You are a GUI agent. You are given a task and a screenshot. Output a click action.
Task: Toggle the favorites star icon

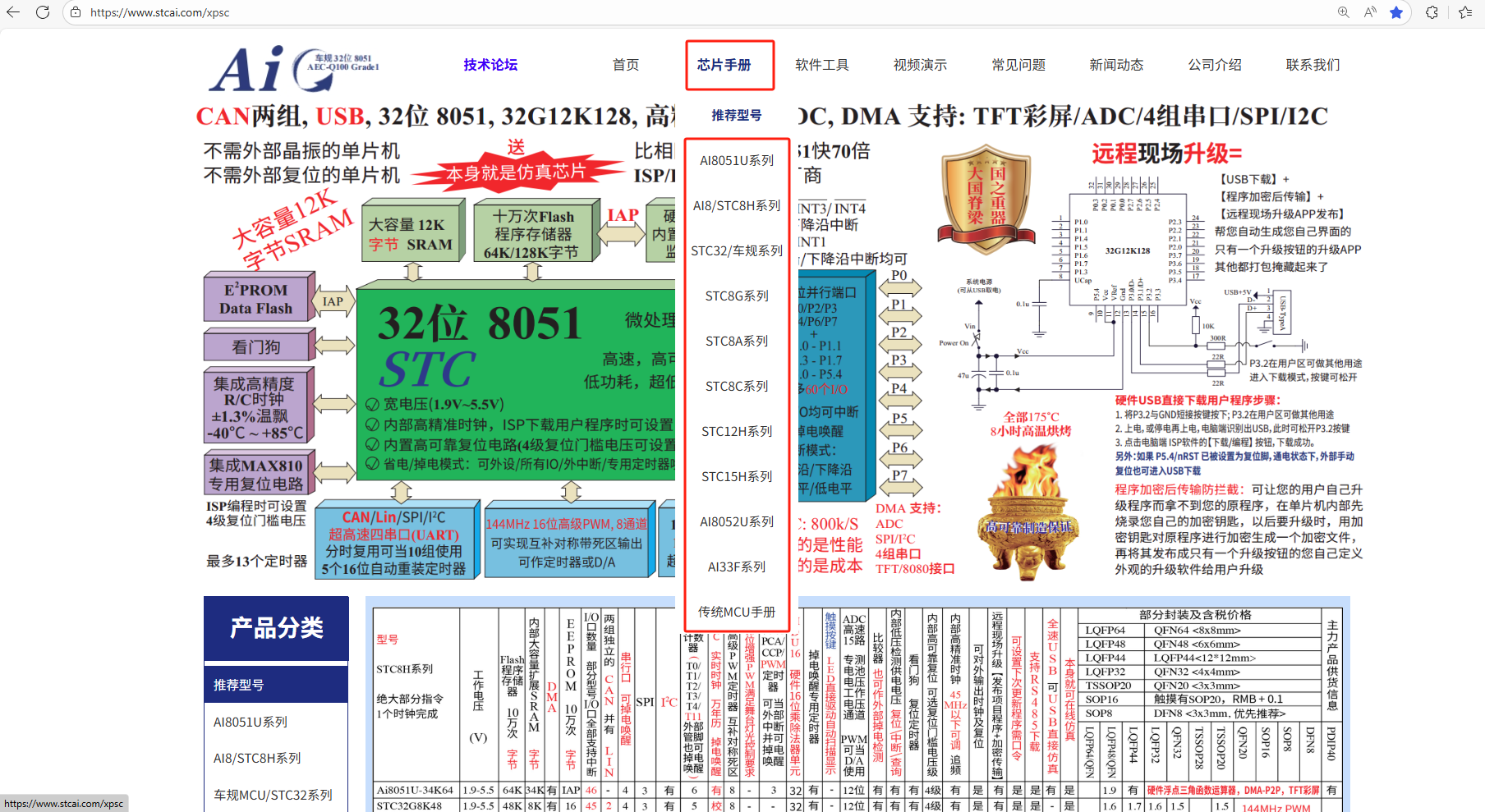pos(1396,12)
